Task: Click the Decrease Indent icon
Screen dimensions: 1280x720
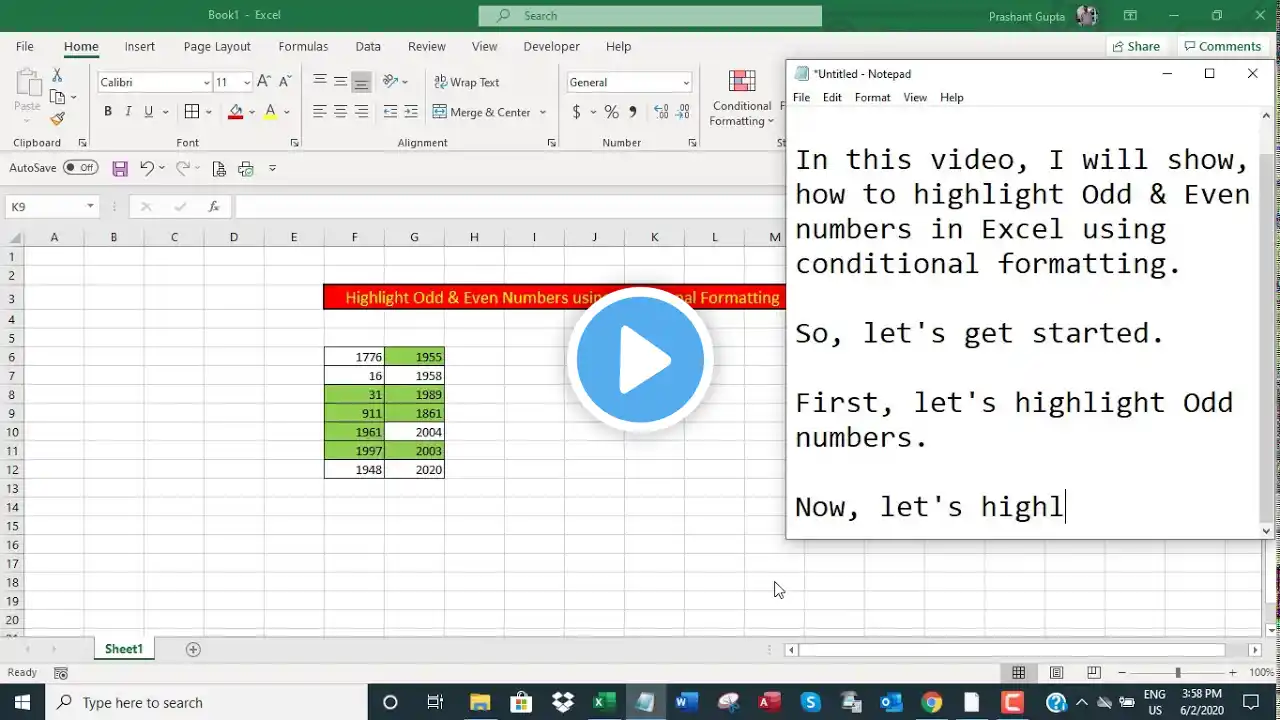Action: tap(390, 112)
